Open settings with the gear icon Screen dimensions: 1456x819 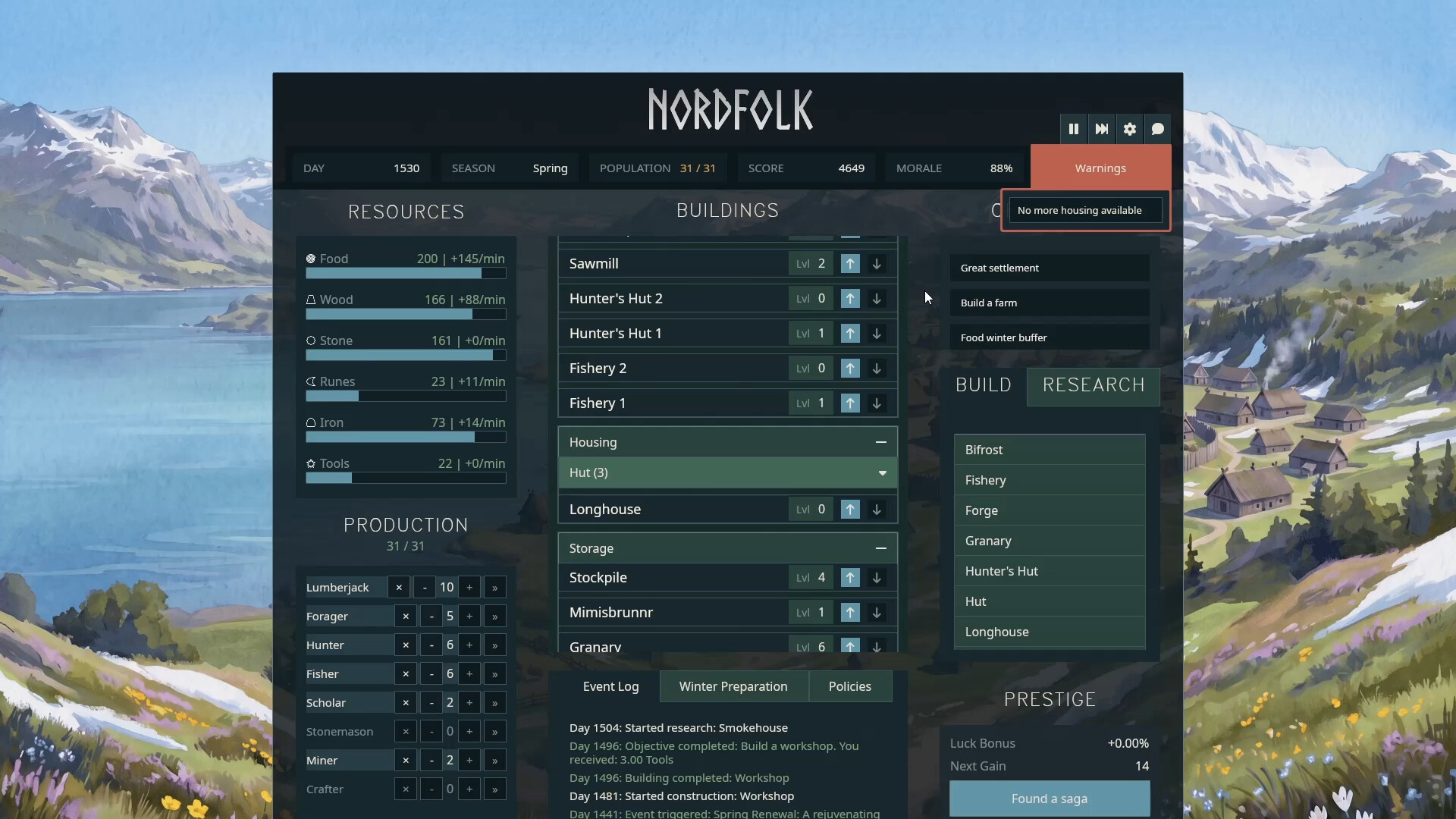click(1130, 129)
